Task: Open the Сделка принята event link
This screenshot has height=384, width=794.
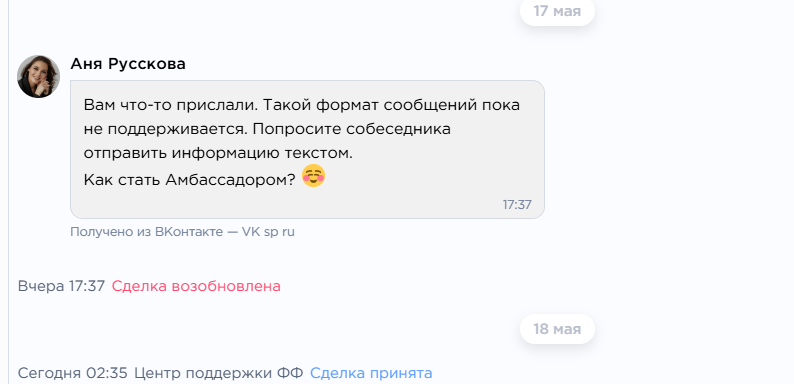Action: coord(371,373)
